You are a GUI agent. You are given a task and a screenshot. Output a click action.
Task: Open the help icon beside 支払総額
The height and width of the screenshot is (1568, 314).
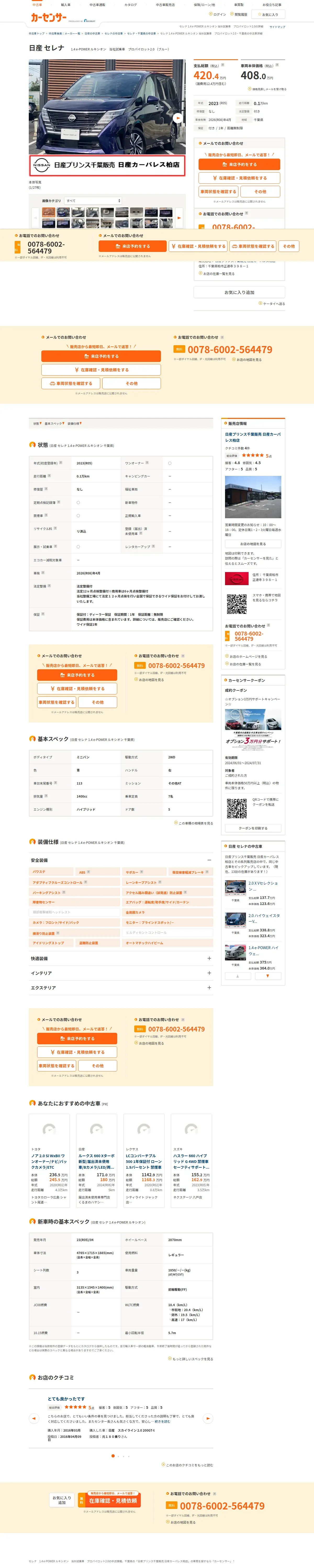(222, 65)
